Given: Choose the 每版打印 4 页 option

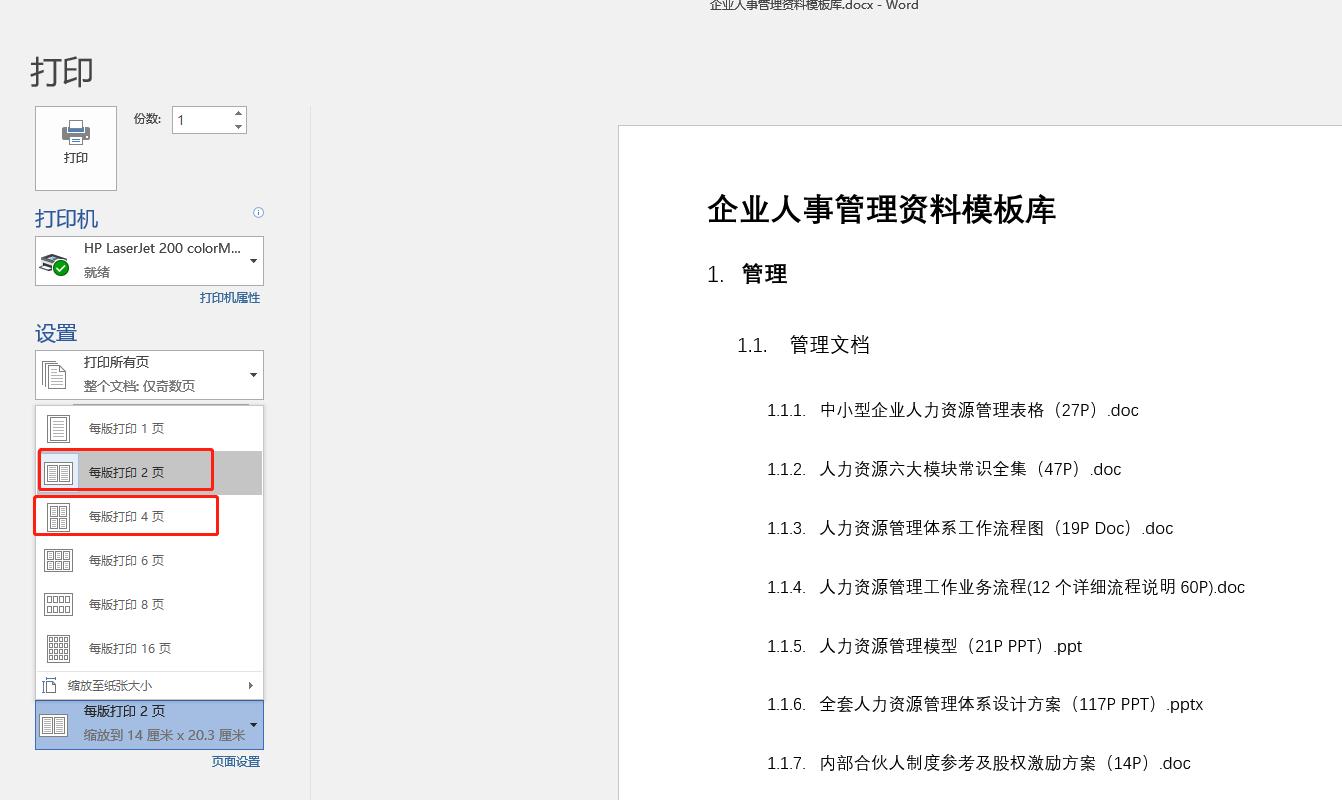Looking at the screenshot, I should click(125, 515).
